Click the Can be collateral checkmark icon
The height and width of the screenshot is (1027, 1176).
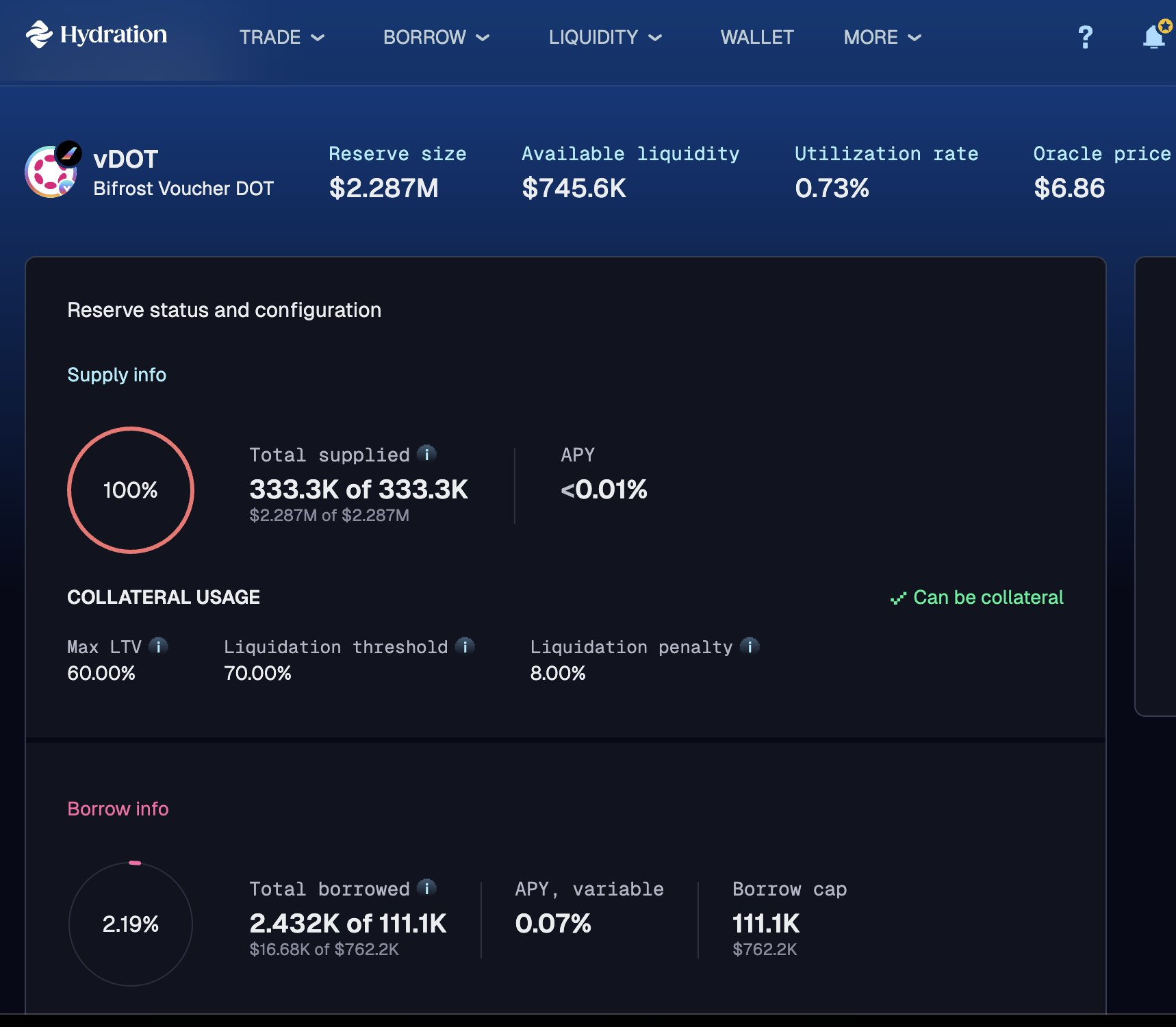tap(898, 598)
